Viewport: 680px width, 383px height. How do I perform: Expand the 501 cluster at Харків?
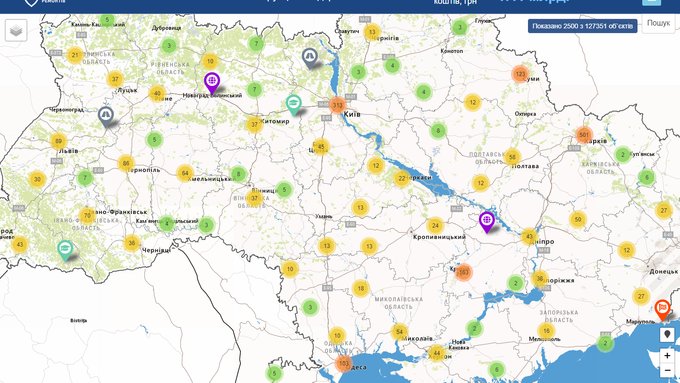(x=584, y=135)
